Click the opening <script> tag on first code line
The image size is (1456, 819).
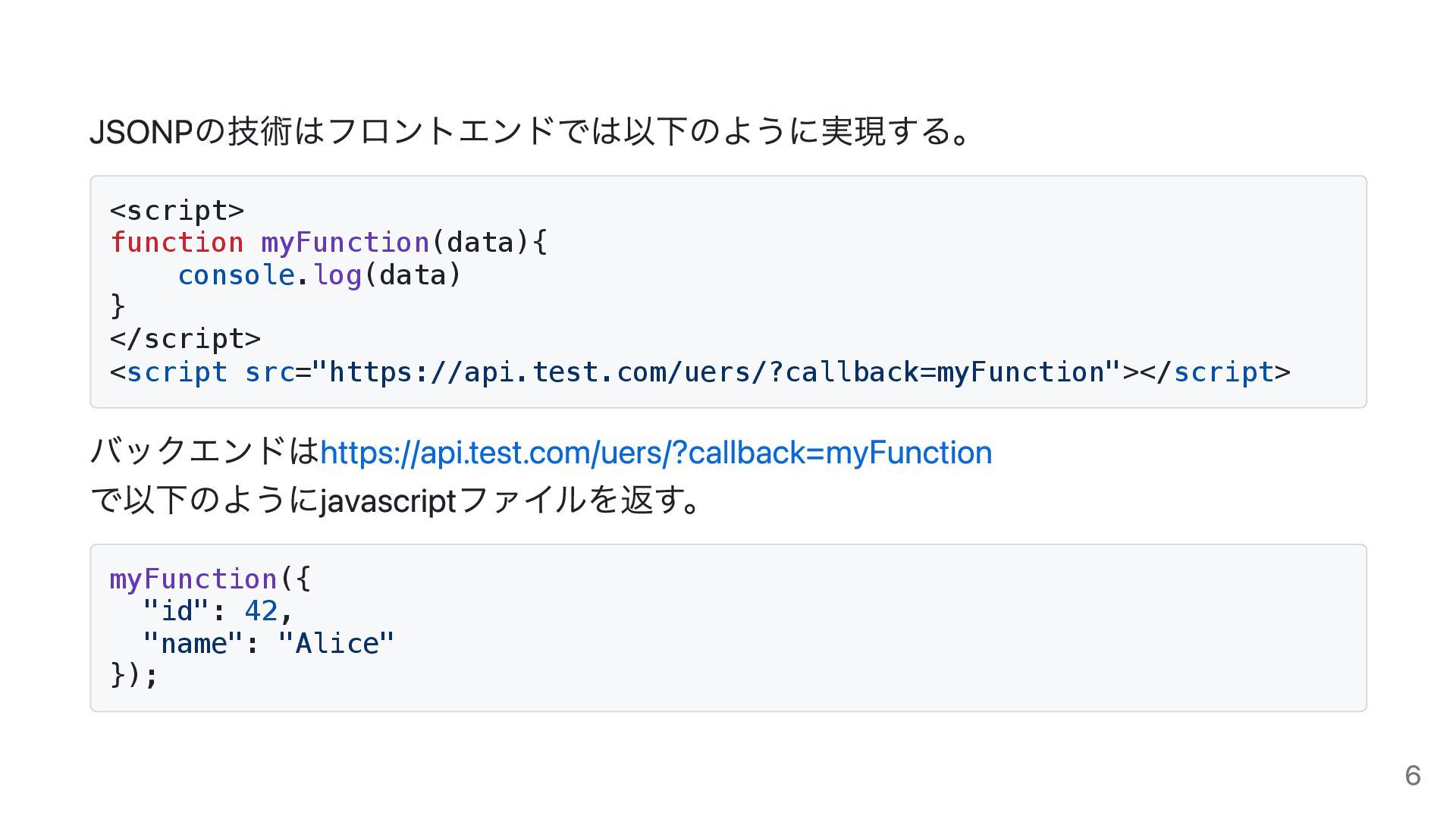(177, 210)
